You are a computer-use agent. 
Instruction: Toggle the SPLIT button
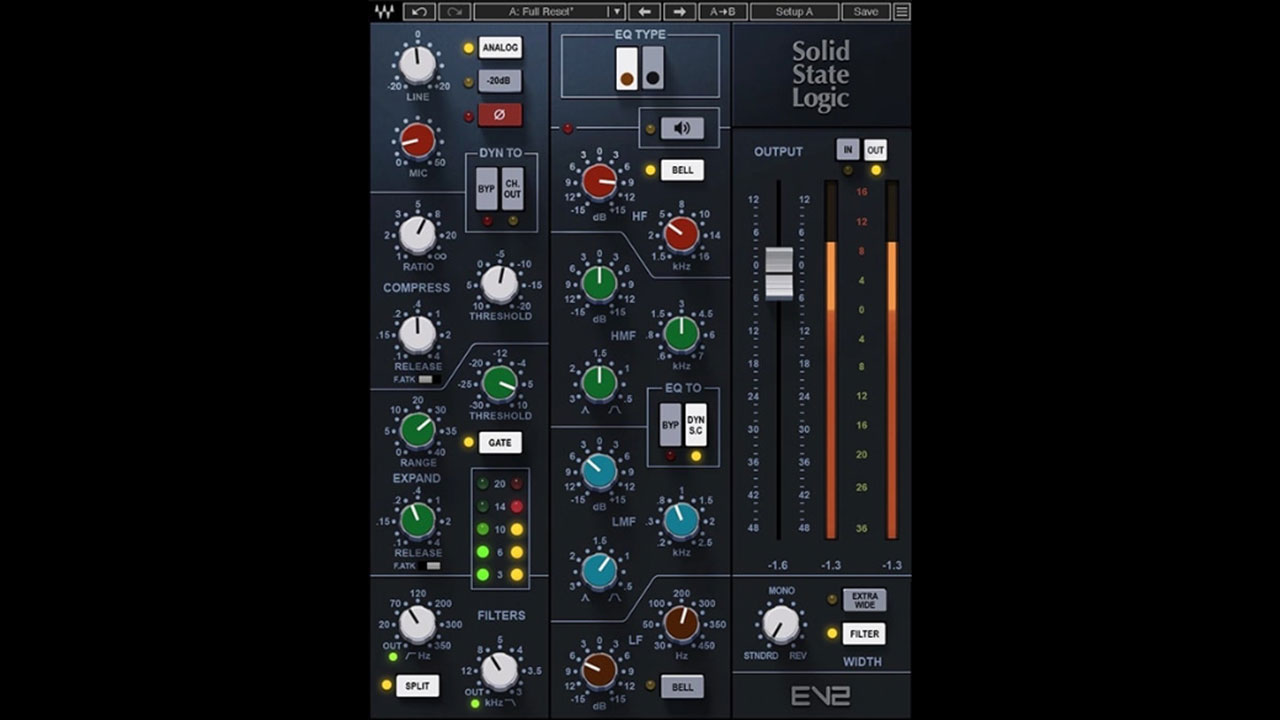pos(417,686)
